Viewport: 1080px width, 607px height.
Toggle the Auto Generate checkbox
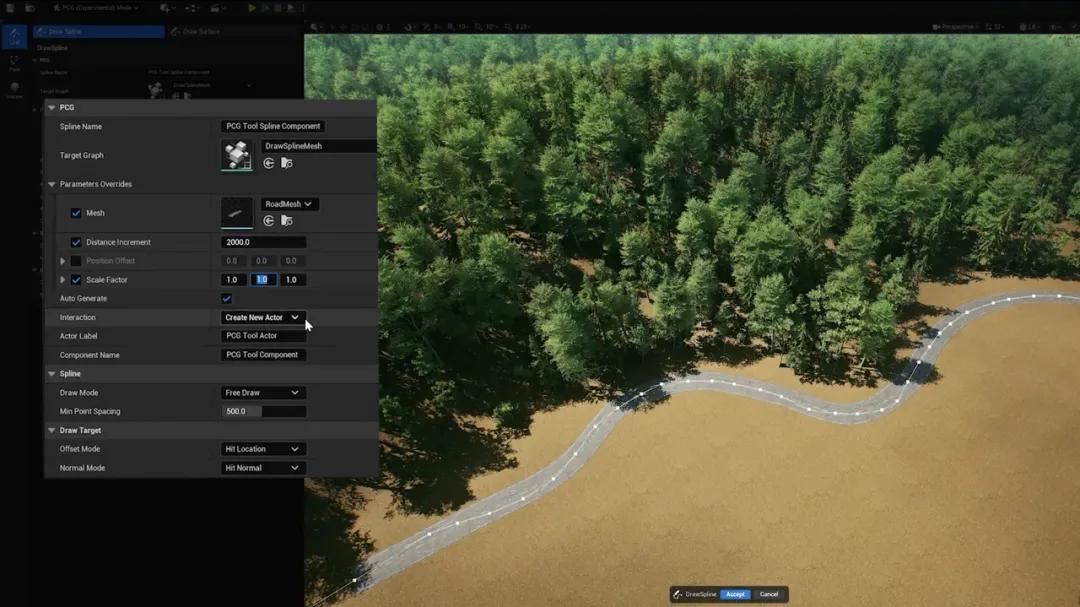click(x=227, y=299)
